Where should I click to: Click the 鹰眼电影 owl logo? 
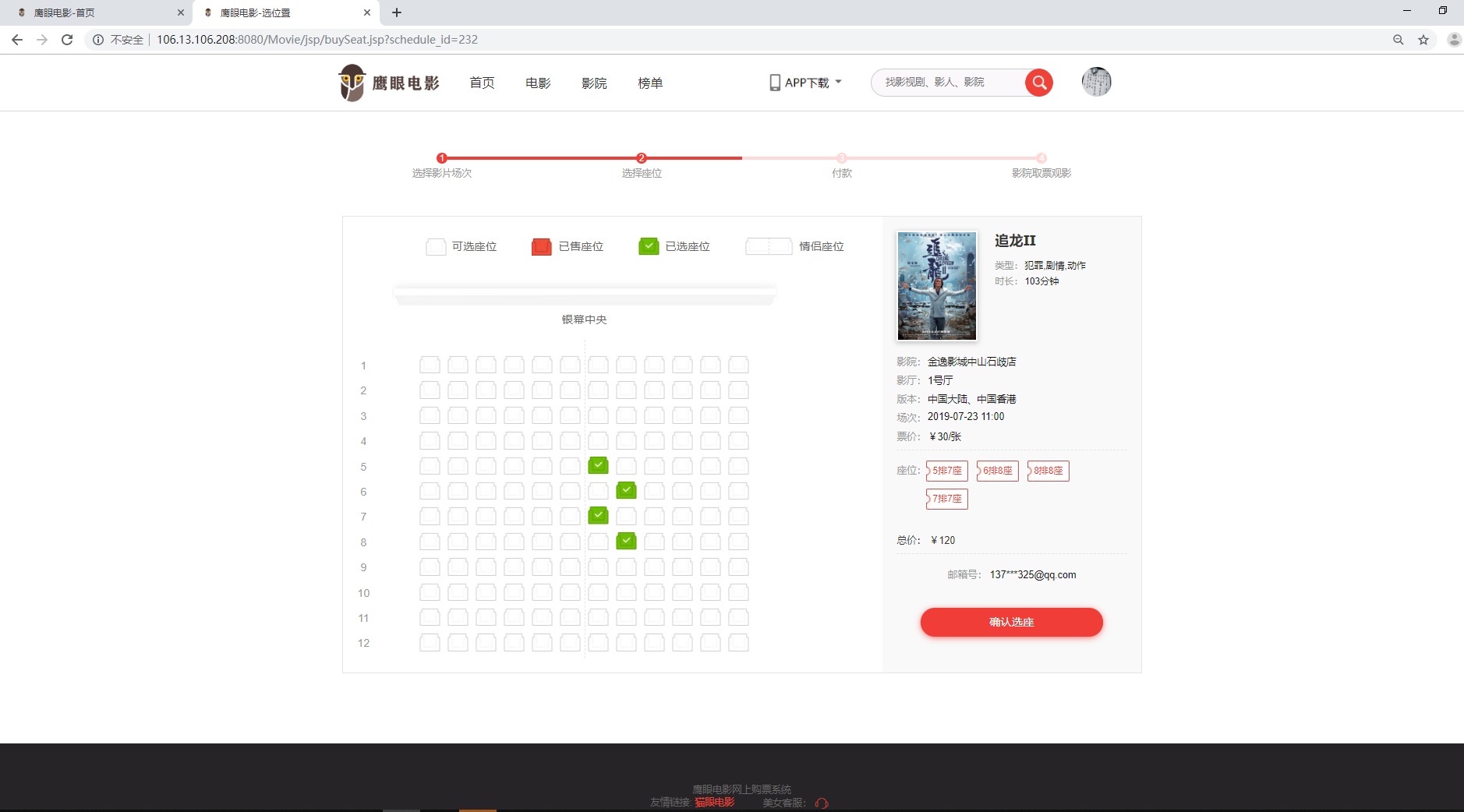click(x=352, y=83)
